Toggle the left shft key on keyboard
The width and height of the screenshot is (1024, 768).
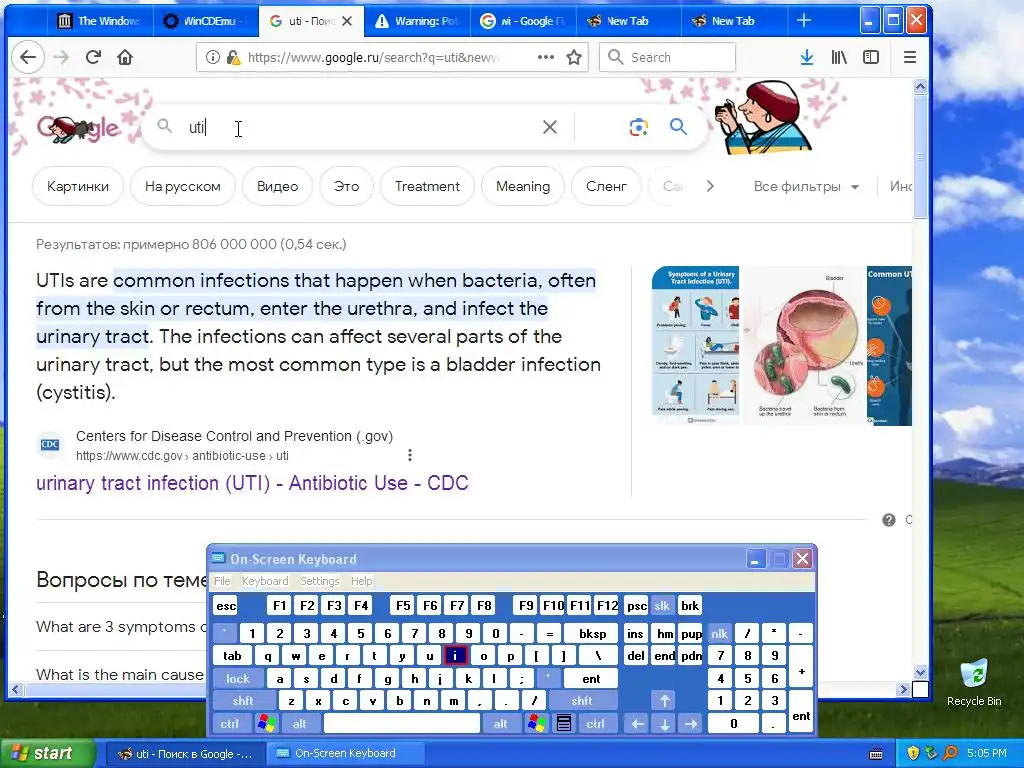click(x=243, y=701)
